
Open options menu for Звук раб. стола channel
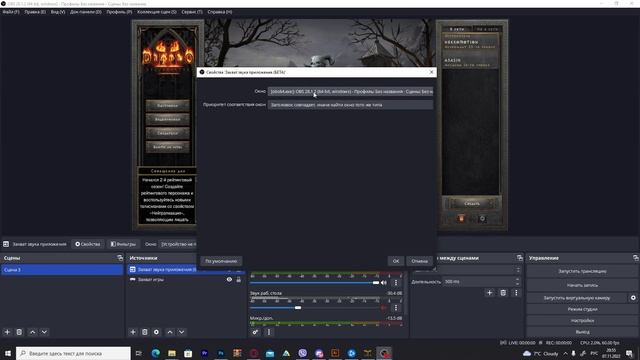(x=396, y=308)
